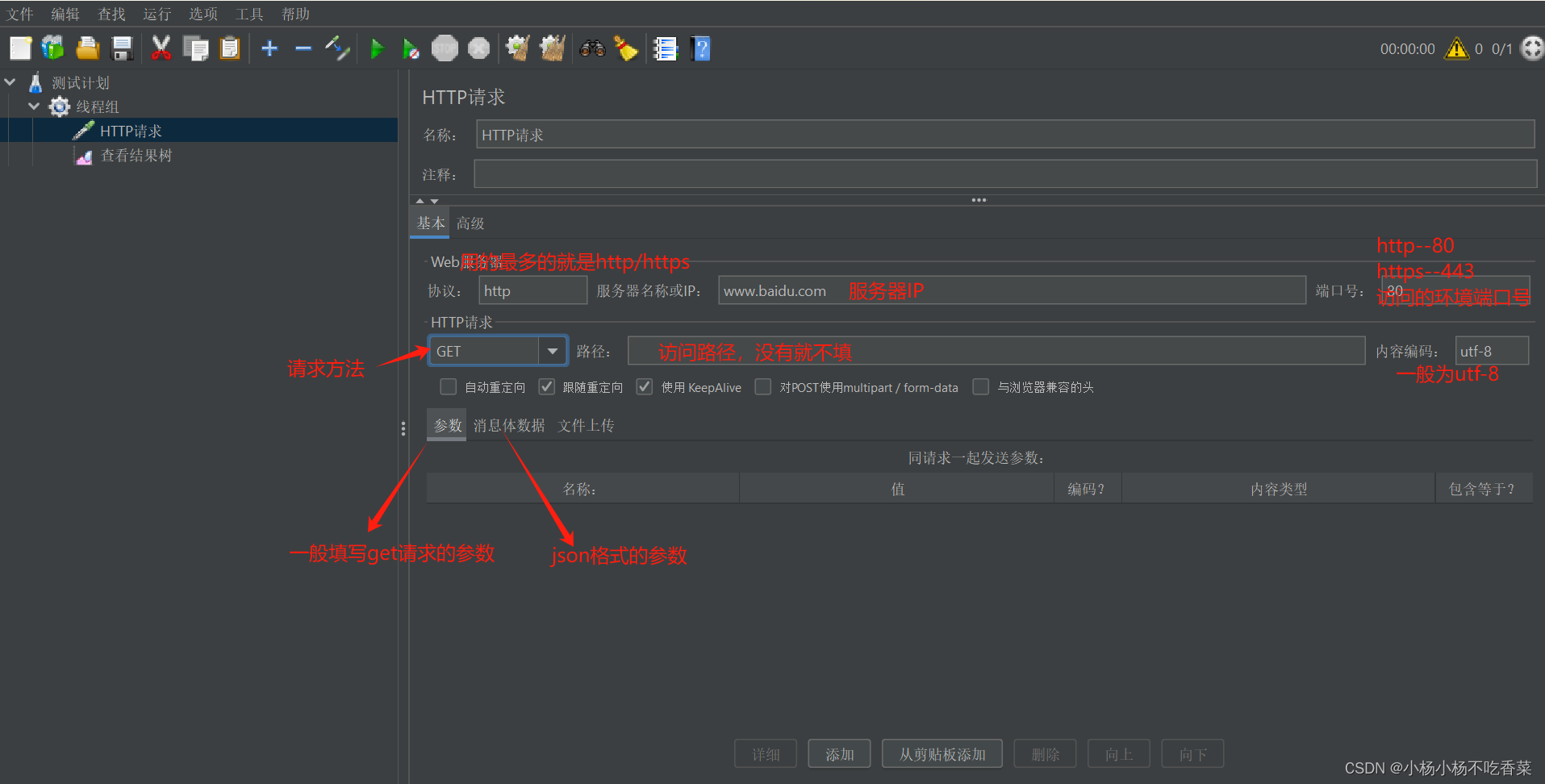Open the Templates icon
Viewport: 1545px width, 784px height.
[x=53, y=48]
